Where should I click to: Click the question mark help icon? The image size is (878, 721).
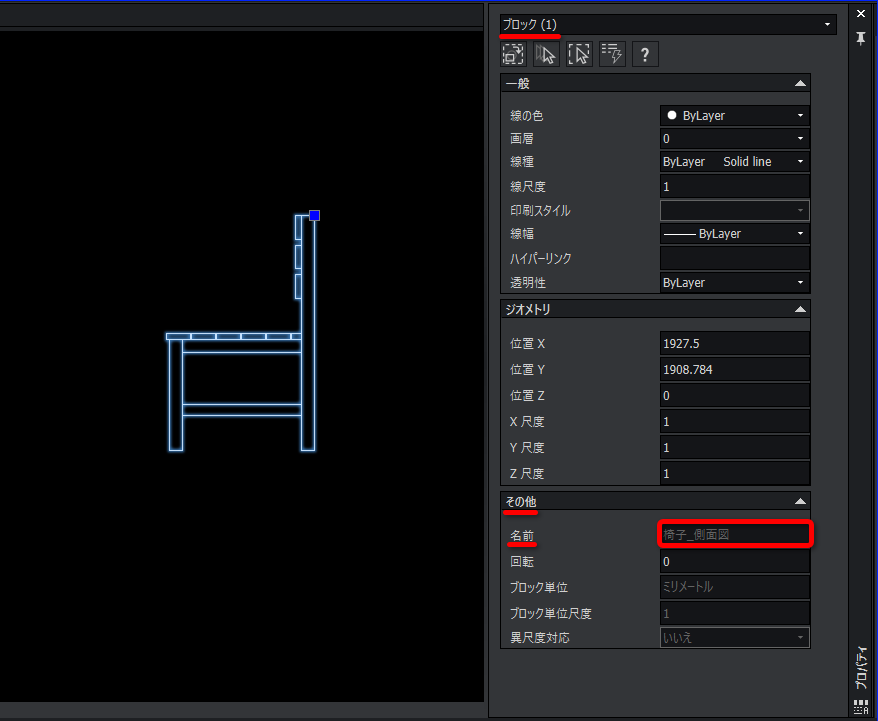tap(645, 55)
